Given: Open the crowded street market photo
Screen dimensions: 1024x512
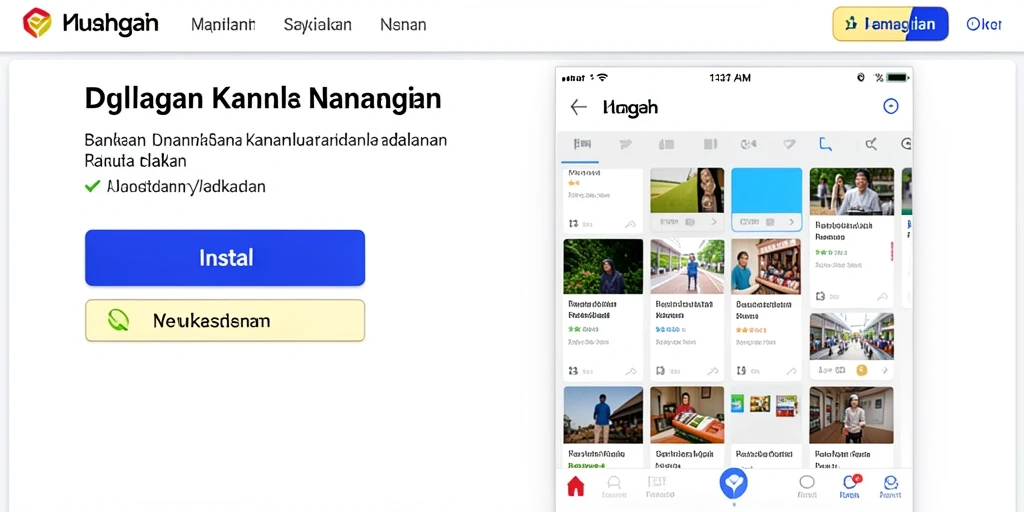Looking at the screenshot, I should pos(852,336).
